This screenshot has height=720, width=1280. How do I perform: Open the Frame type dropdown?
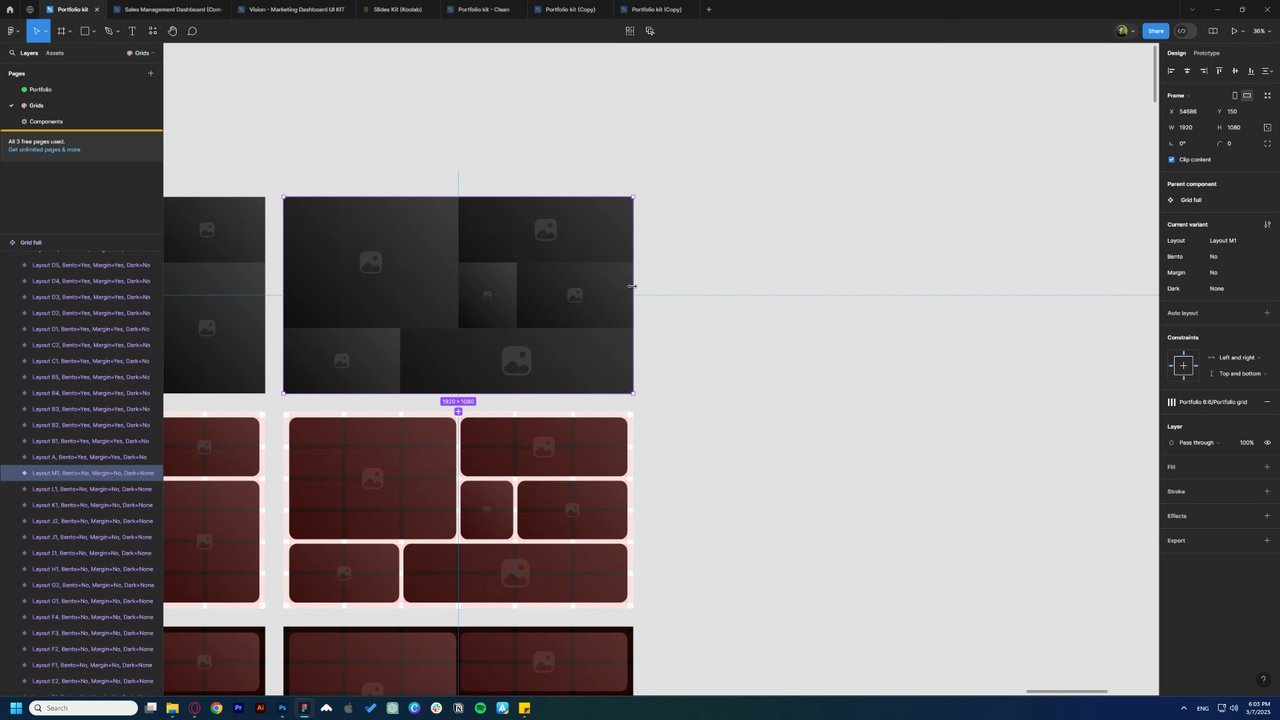(x=1178, y=95)
